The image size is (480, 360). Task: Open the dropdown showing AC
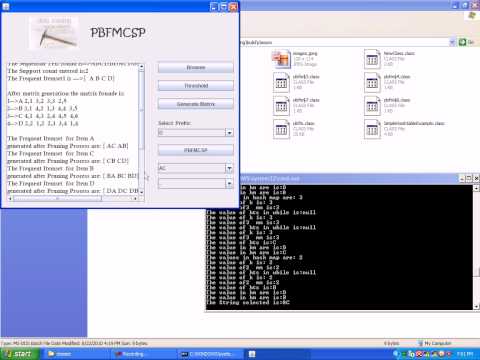229,168
